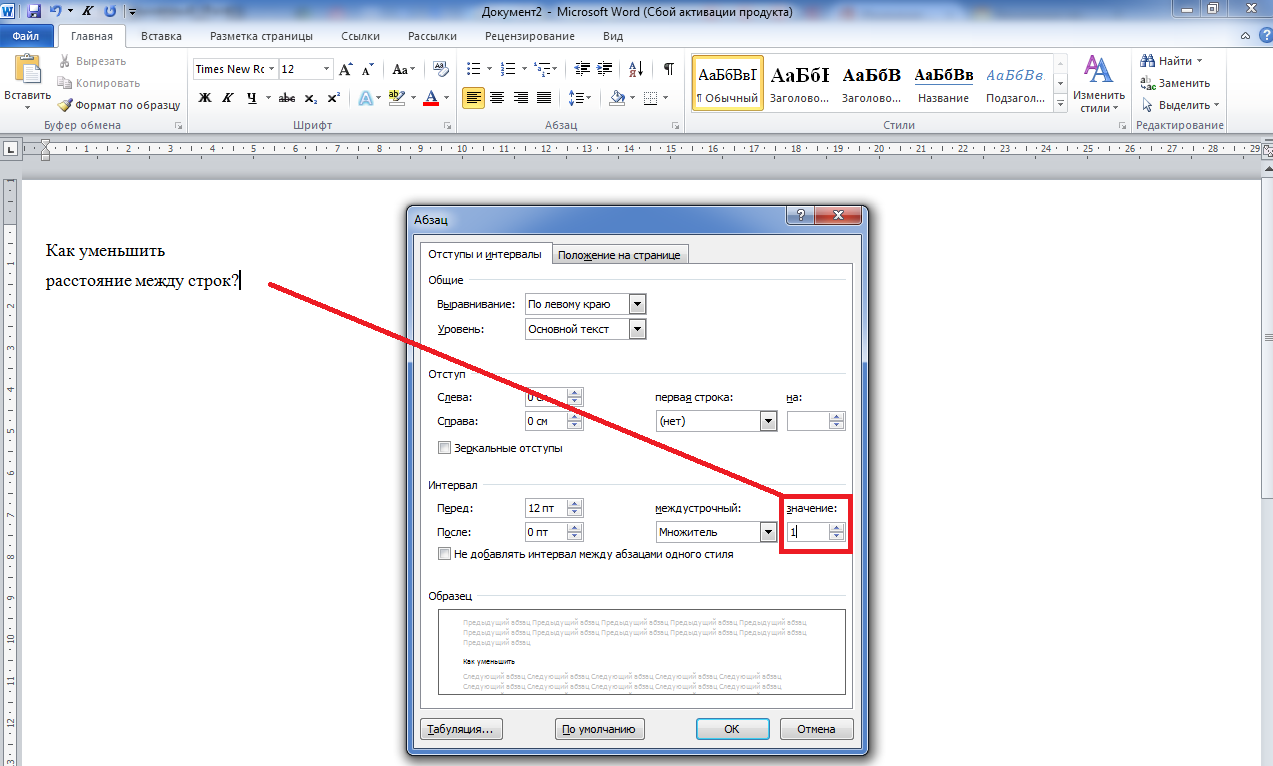Click the значение spacing value field
The width and height of the screenshot is (1273, 766).
808,533
